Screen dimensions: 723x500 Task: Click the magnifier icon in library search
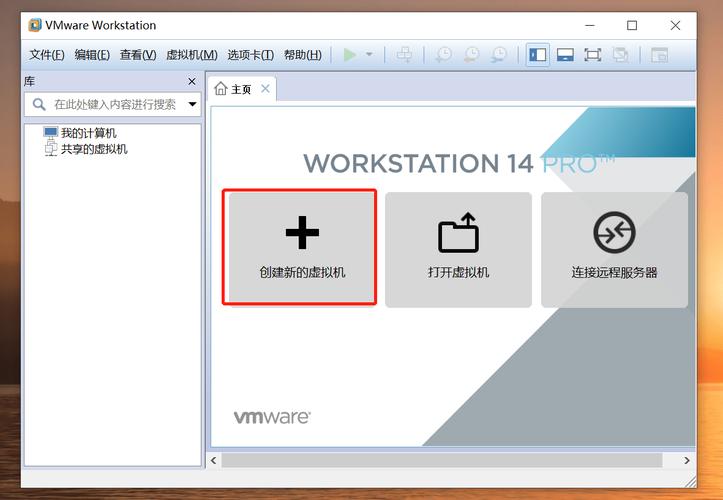[x=39, y=104]
